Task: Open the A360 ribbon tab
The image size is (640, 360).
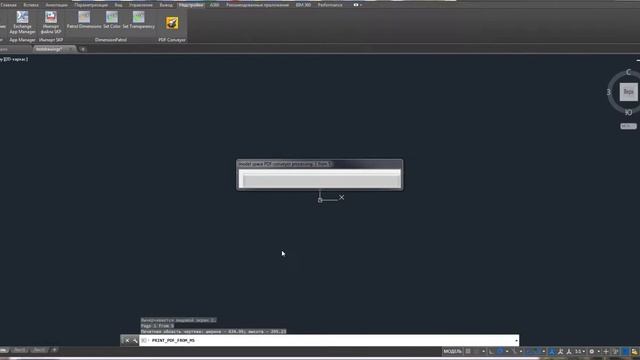Action: 214,5
